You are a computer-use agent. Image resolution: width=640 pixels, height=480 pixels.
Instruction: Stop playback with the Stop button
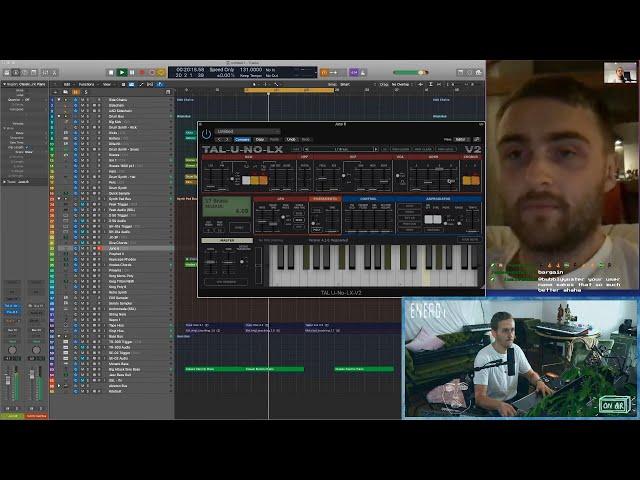point(111,73)
